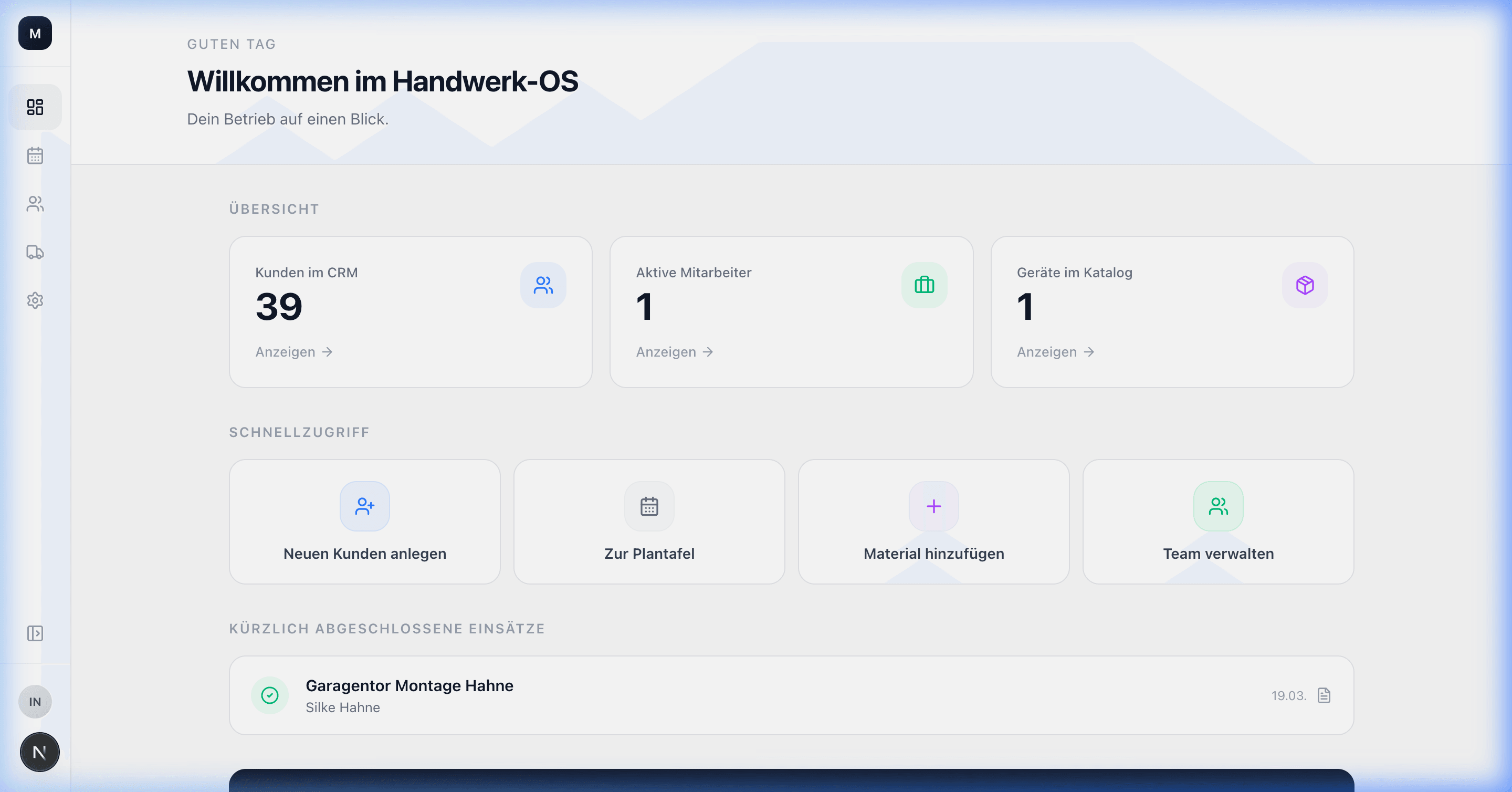1512x792 pixels.
Task: Open the calendar icon in sidebar
Action: point(35,155)
